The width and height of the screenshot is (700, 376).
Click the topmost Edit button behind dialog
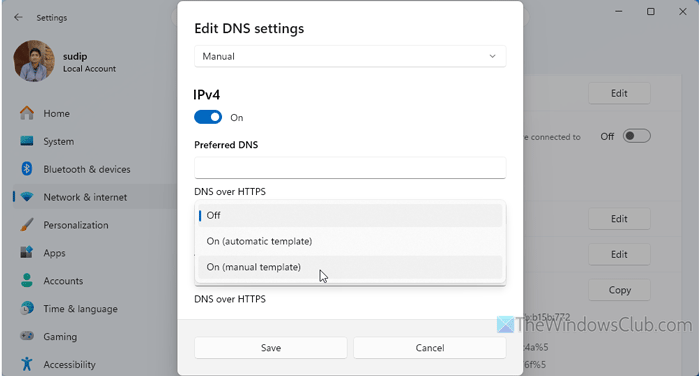(x=619, y=93)
